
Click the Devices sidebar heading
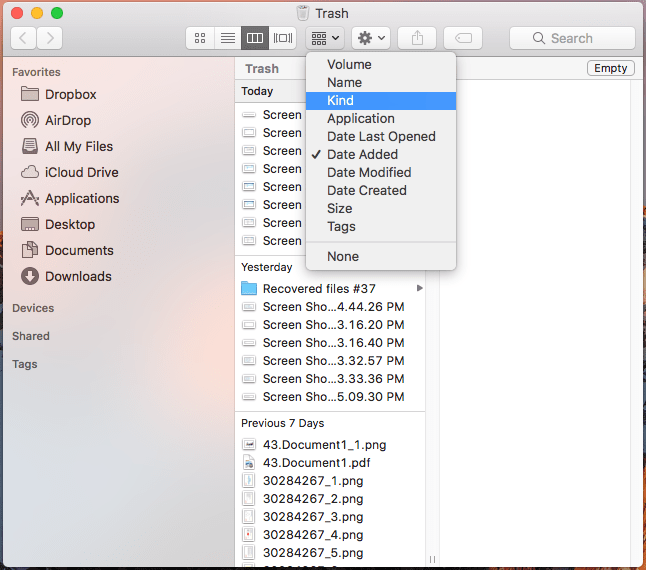(x=33, y=308)
